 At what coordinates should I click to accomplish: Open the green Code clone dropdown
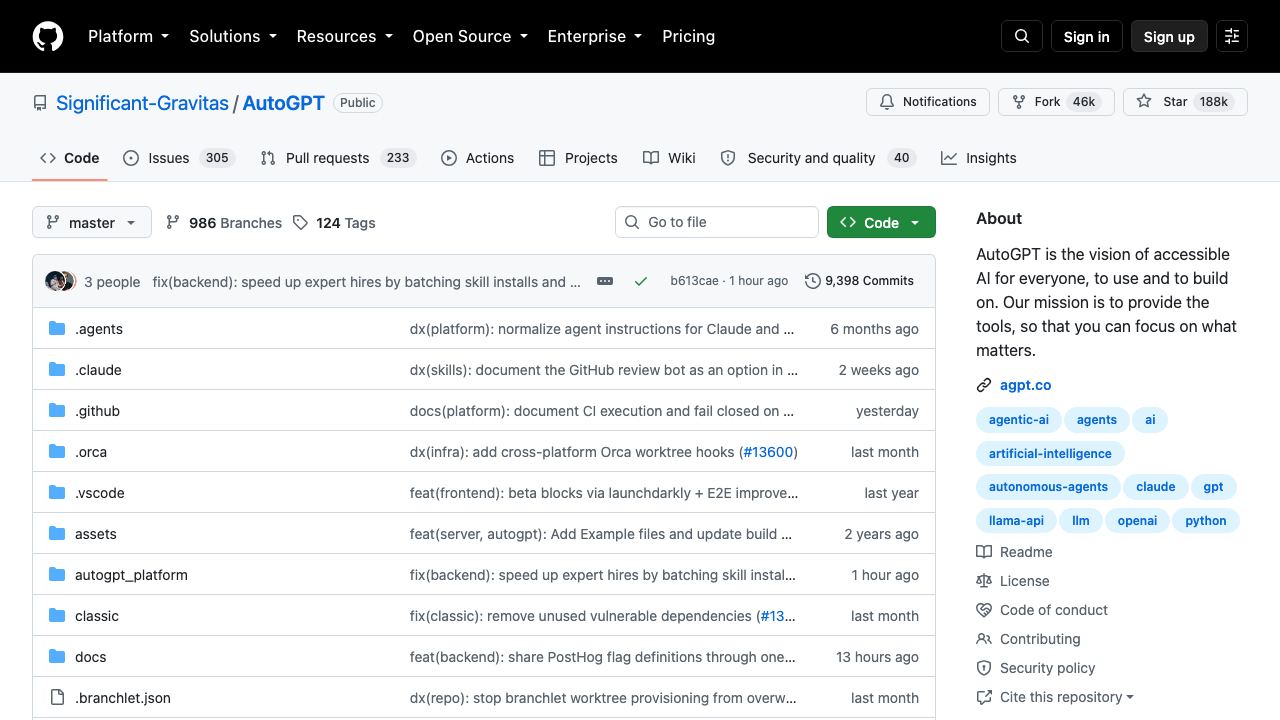coord(881,222)
